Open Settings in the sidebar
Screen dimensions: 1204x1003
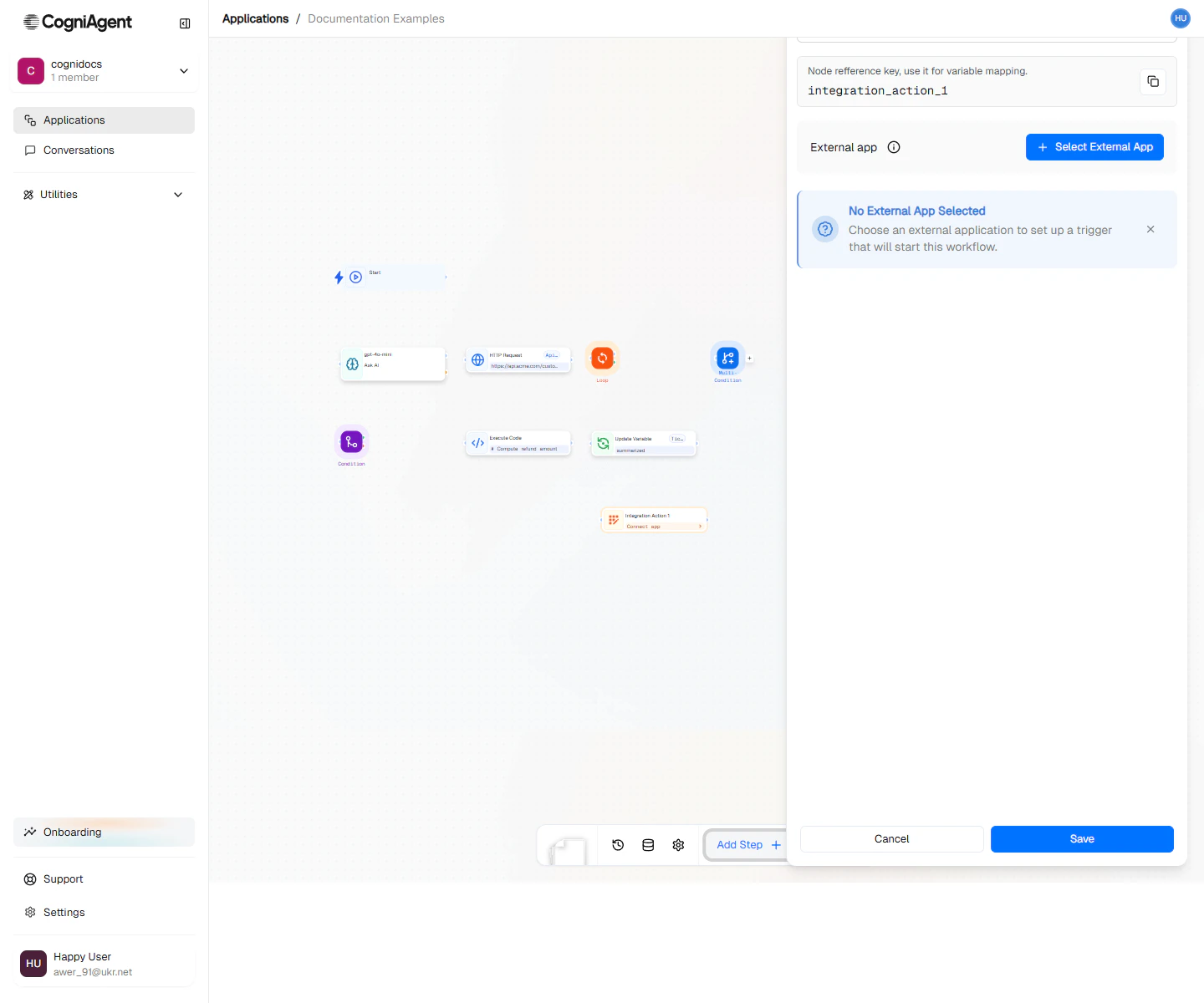pyautogui.click(x=104, y=913)
